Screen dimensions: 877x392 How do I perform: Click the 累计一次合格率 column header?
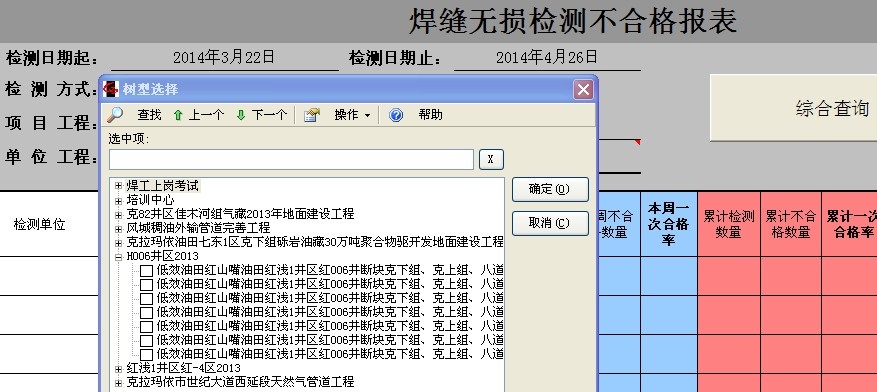click(x=850, y=224)
